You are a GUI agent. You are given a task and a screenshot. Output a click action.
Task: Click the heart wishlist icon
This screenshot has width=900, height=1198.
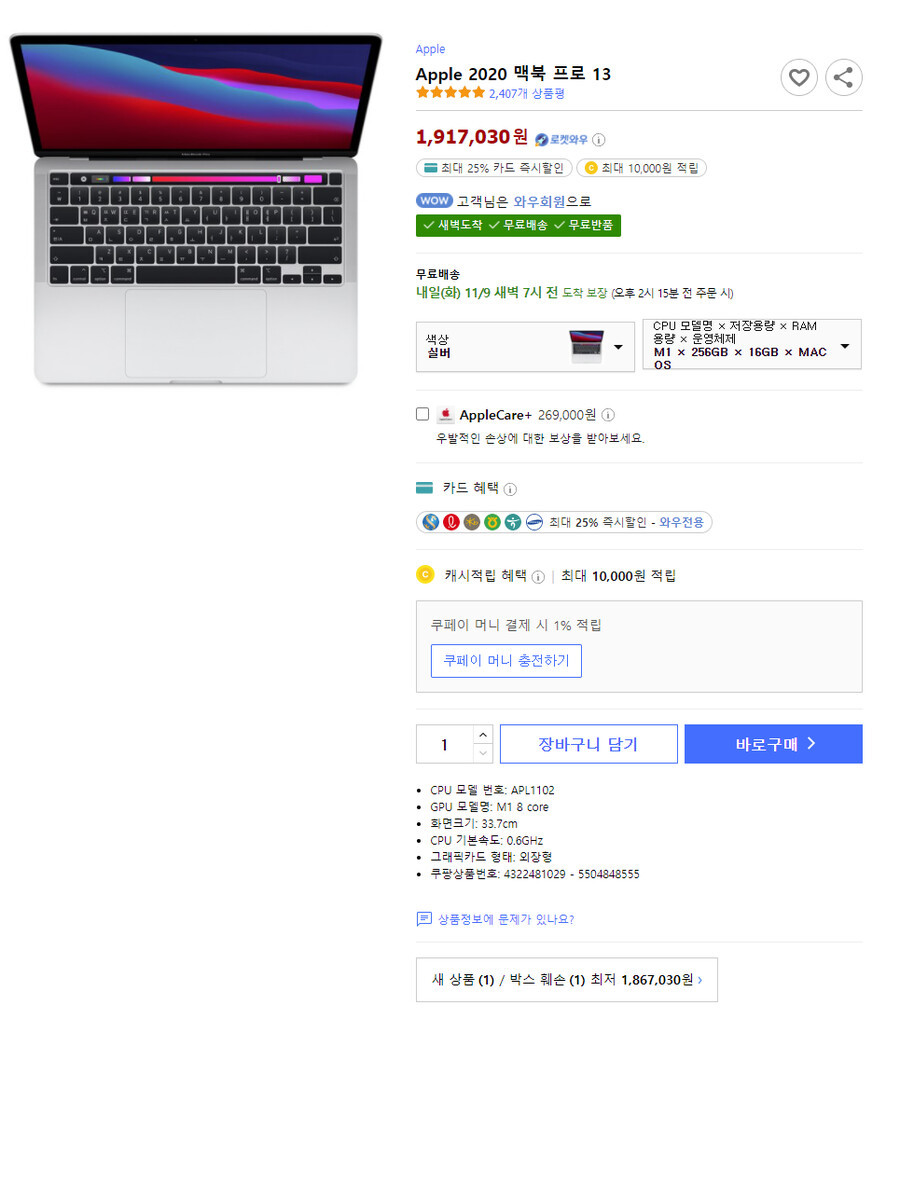[798, 77]
